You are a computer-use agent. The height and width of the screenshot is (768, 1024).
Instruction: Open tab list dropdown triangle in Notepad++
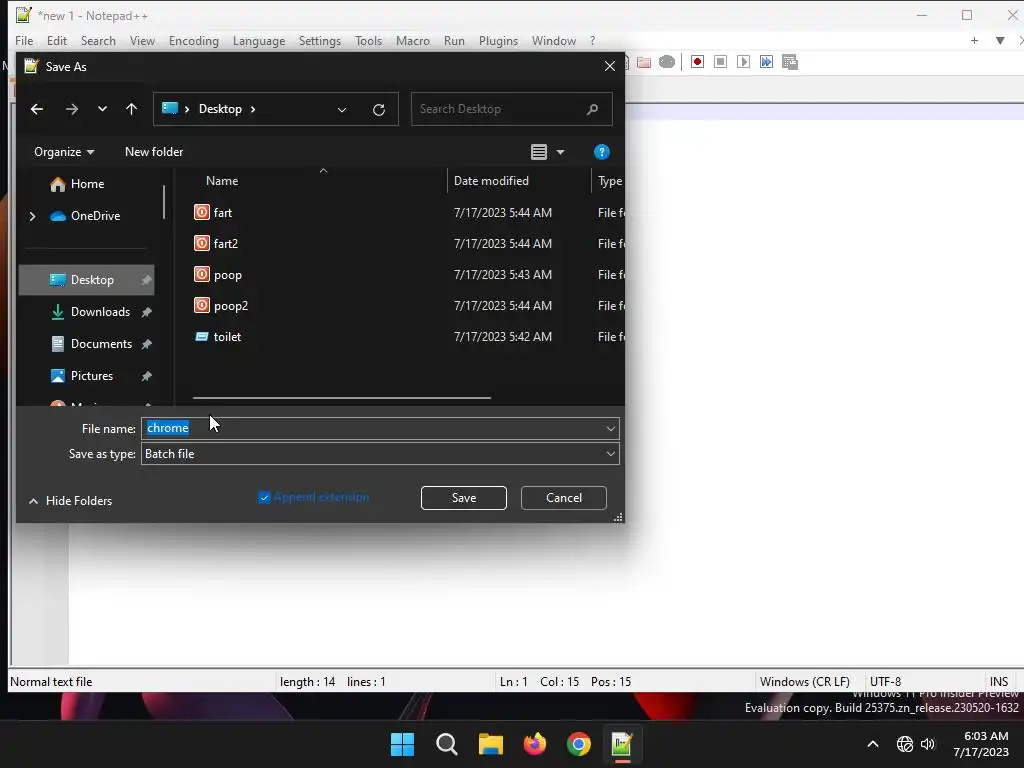click(x=1000, y=40)
